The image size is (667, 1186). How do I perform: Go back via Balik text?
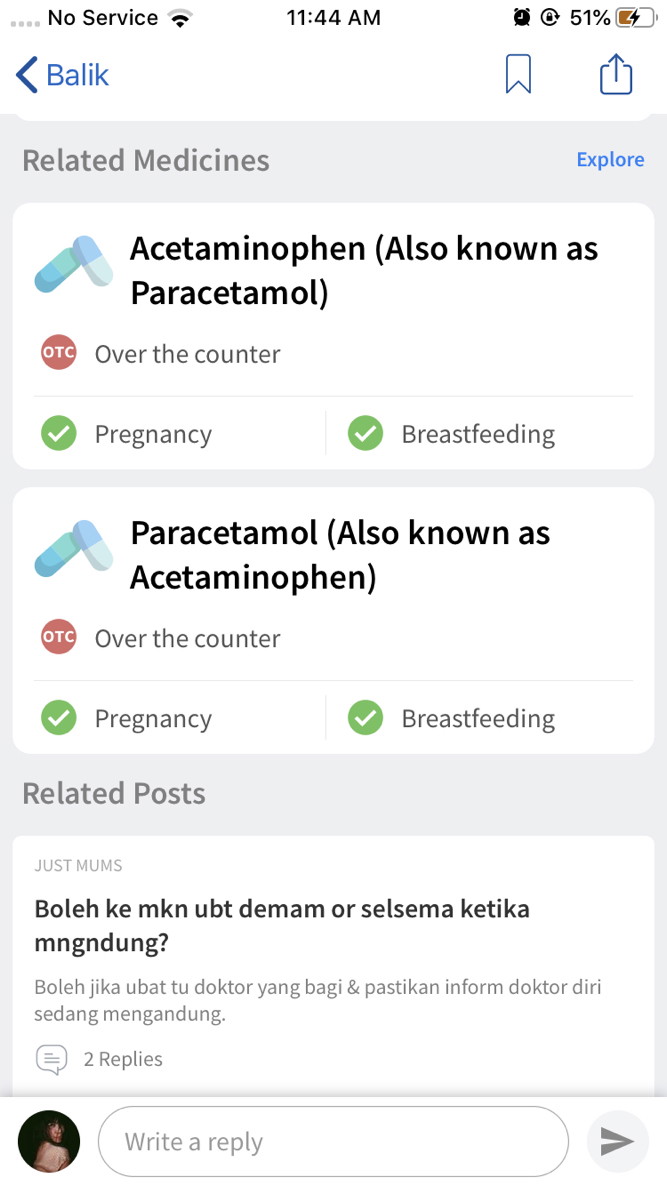tap(78, 75)
